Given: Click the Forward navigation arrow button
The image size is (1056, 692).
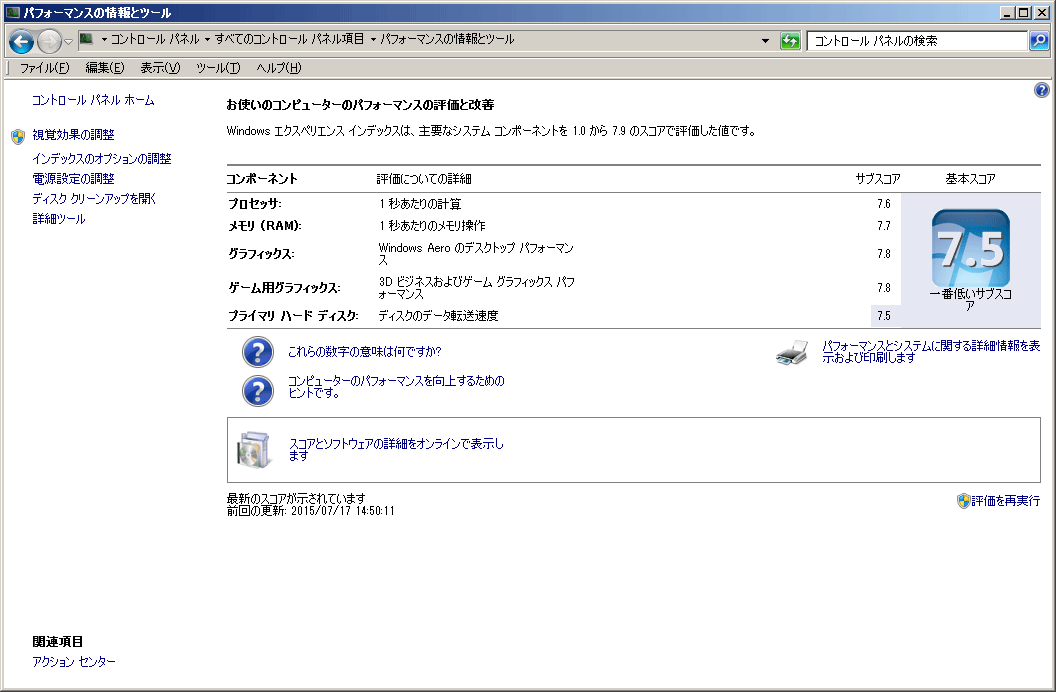Looking at the screenshot, I should pyautogui.click(x=49, y=41).
